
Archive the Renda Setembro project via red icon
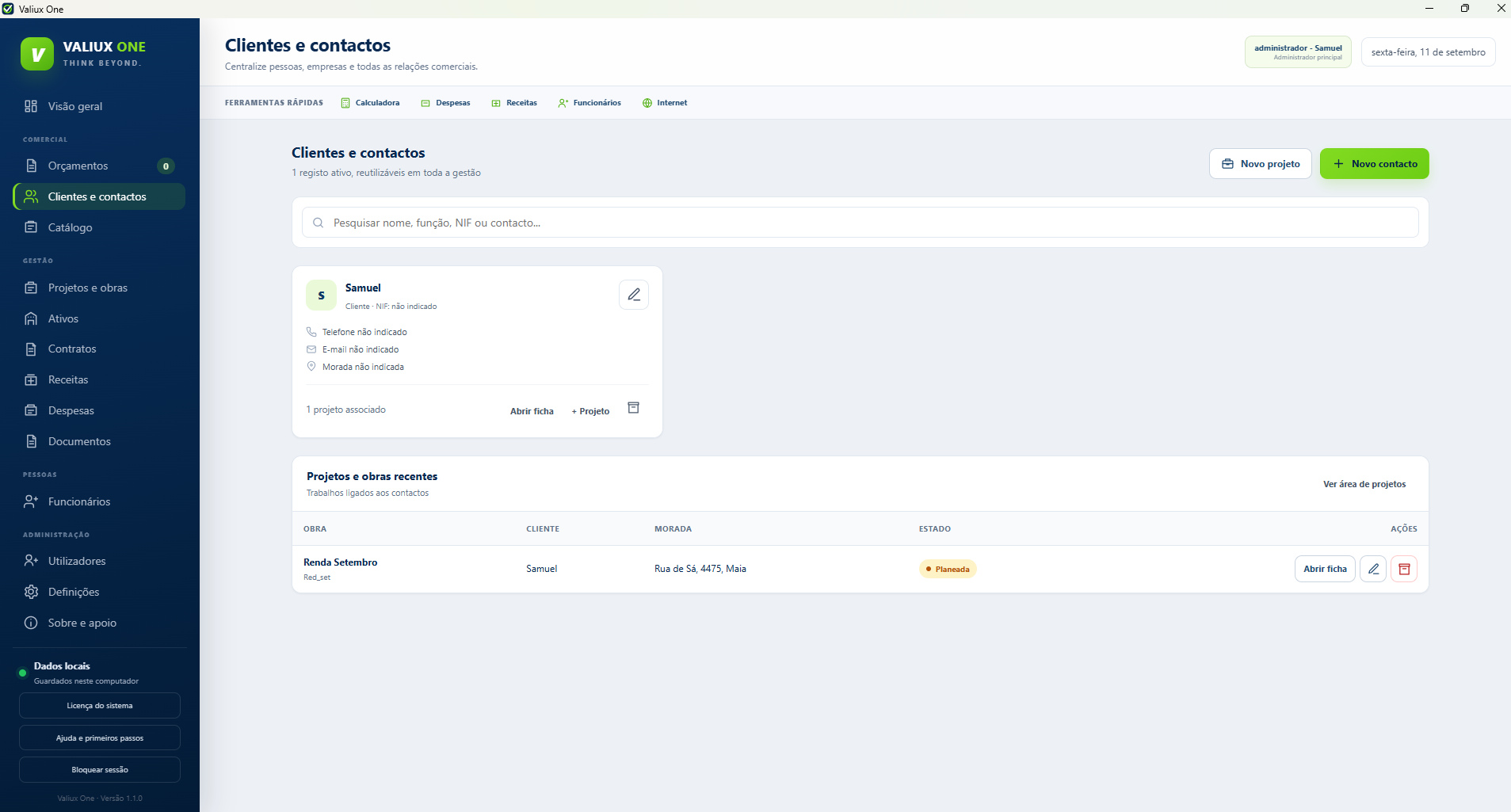coord(1404,569)
